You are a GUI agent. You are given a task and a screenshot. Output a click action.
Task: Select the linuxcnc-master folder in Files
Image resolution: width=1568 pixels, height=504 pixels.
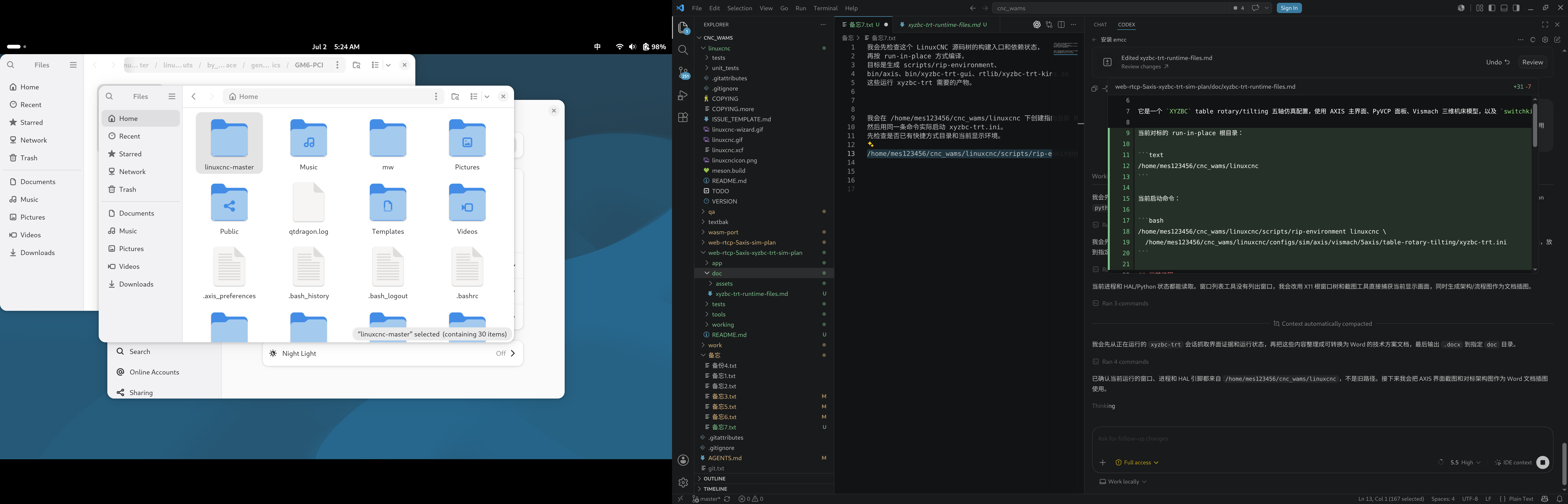[229, 143]
